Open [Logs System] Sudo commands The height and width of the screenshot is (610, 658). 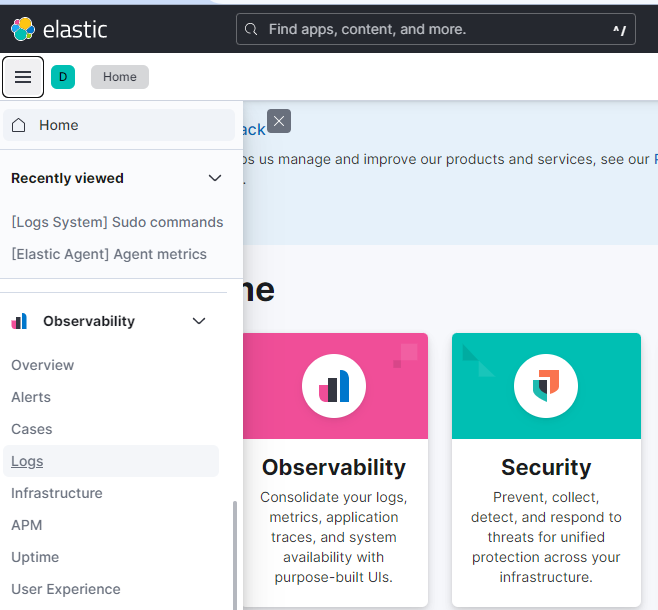point(118,222)
